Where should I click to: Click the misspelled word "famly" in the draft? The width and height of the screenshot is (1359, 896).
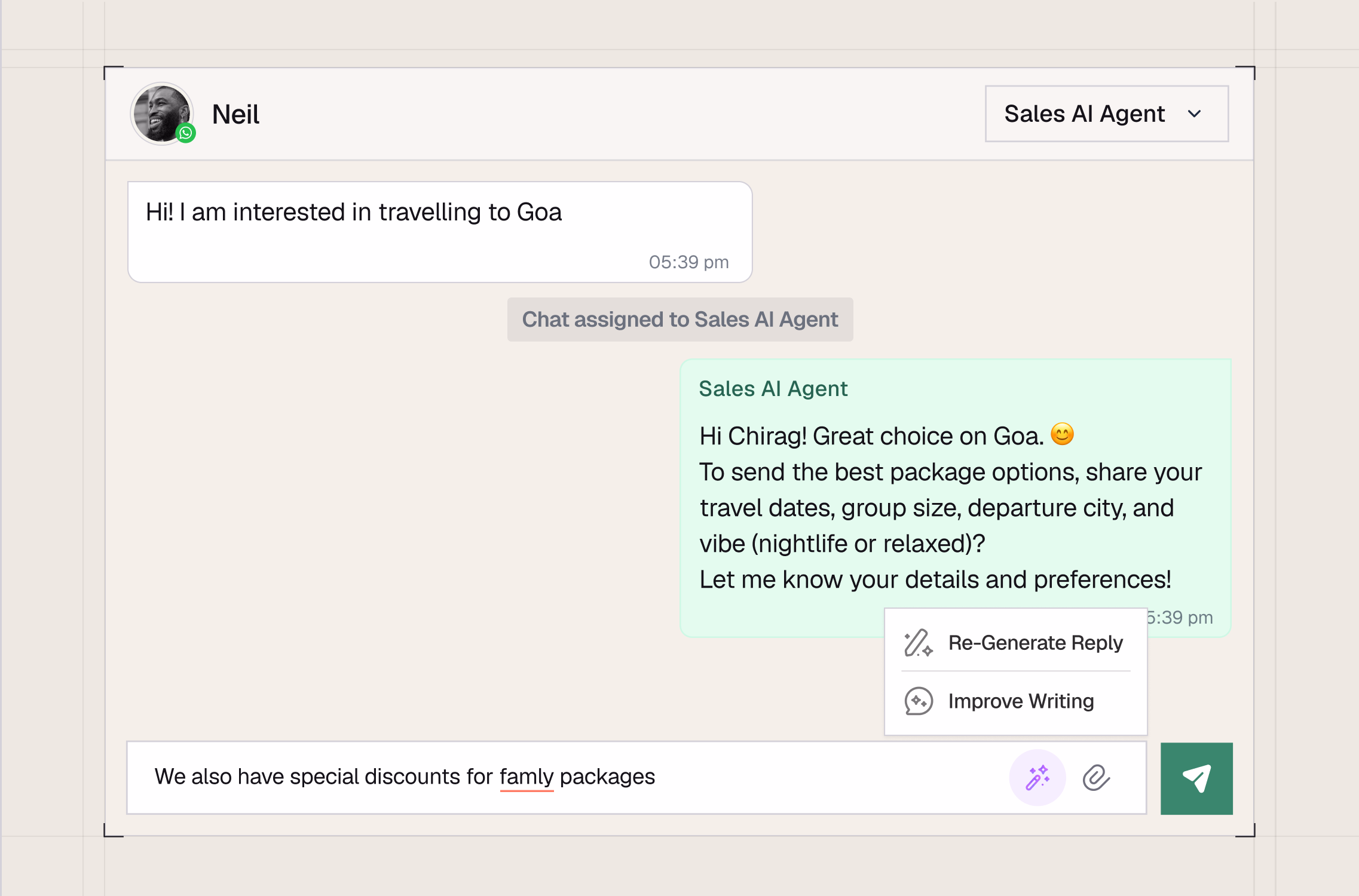527,777
